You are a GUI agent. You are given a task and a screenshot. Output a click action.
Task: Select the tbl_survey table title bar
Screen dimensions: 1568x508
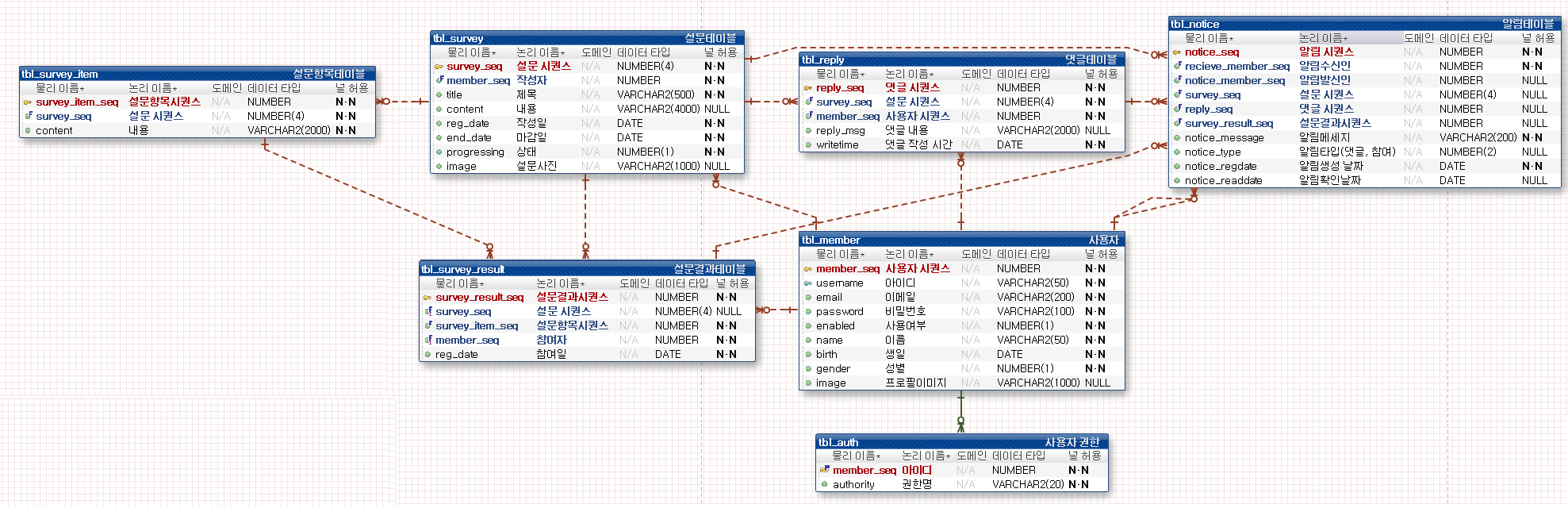[x=587, y=38]
